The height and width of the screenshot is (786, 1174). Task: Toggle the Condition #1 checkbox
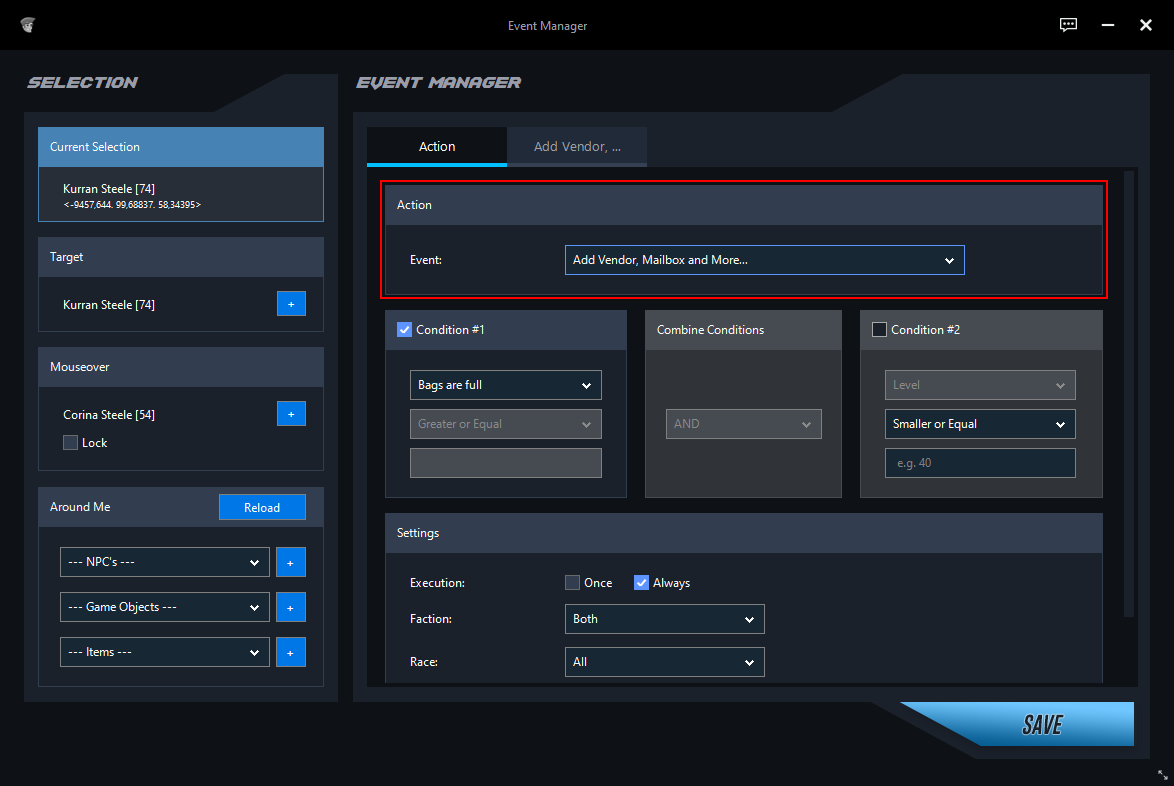404,329
